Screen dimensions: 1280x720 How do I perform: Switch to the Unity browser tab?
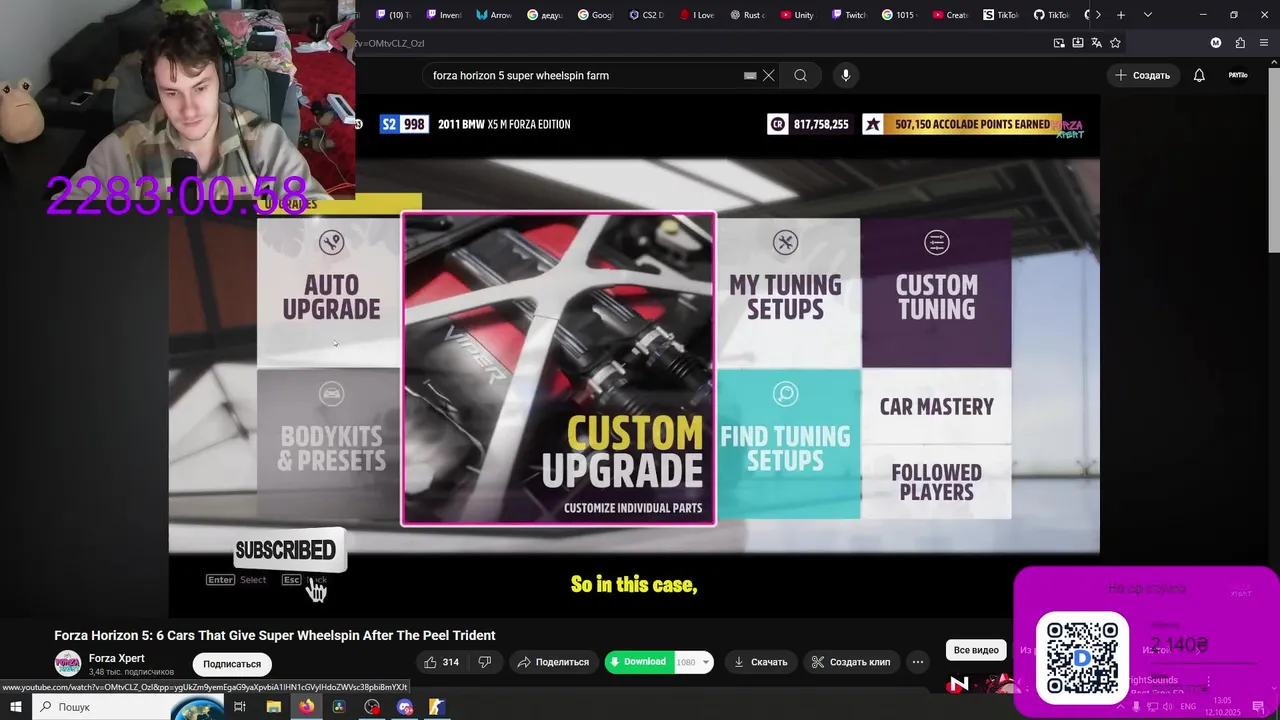click(797, 15)
